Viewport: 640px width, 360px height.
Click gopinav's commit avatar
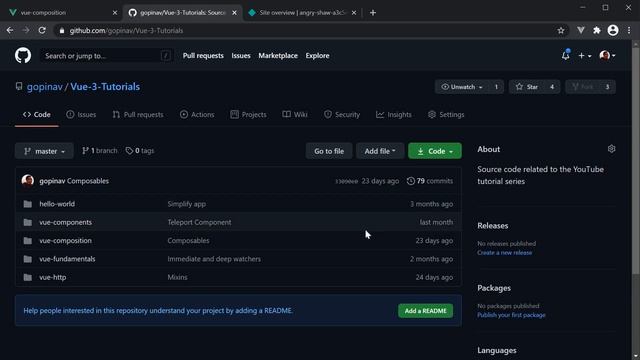click(28, 181)
